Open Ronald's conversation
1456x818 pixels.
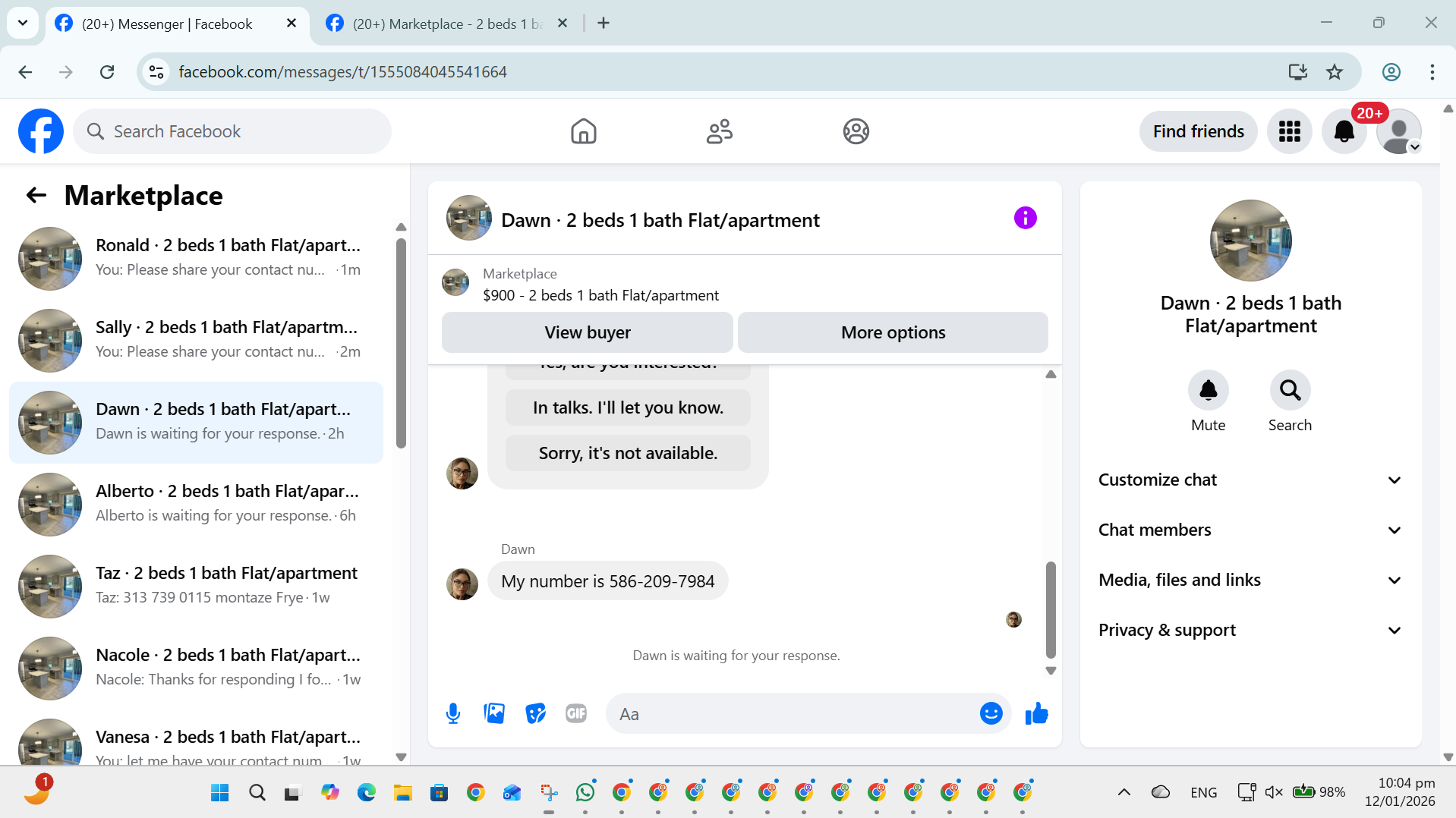[x=196, y=259]
